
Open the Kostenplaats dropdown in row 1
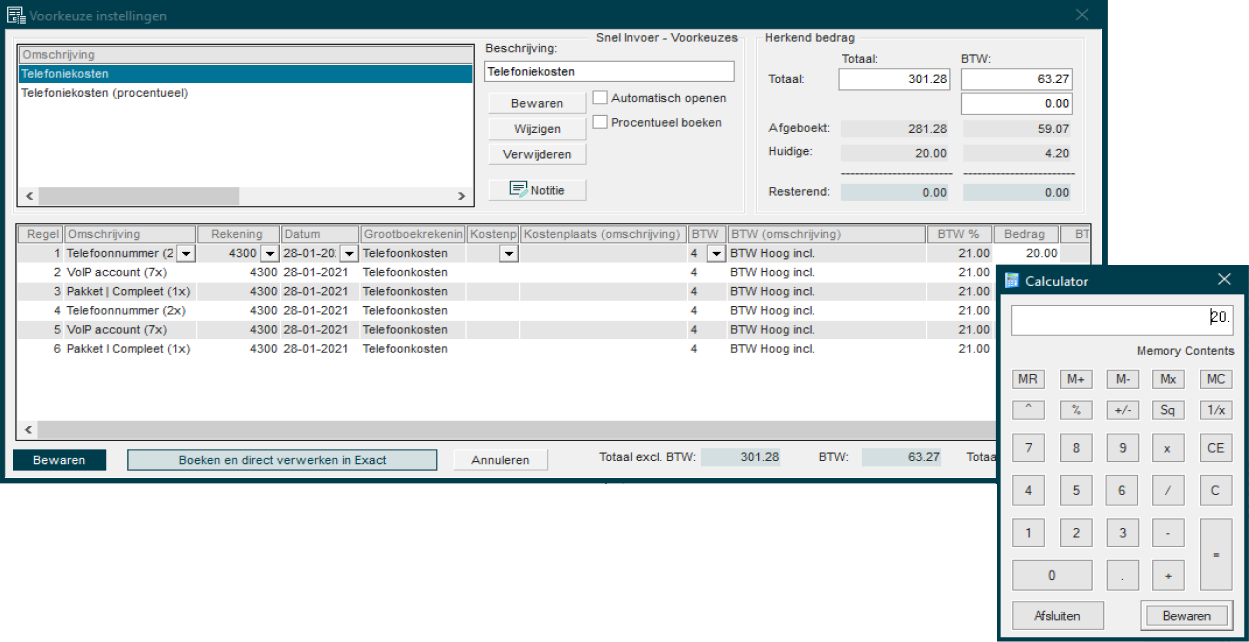click(508, 254)
